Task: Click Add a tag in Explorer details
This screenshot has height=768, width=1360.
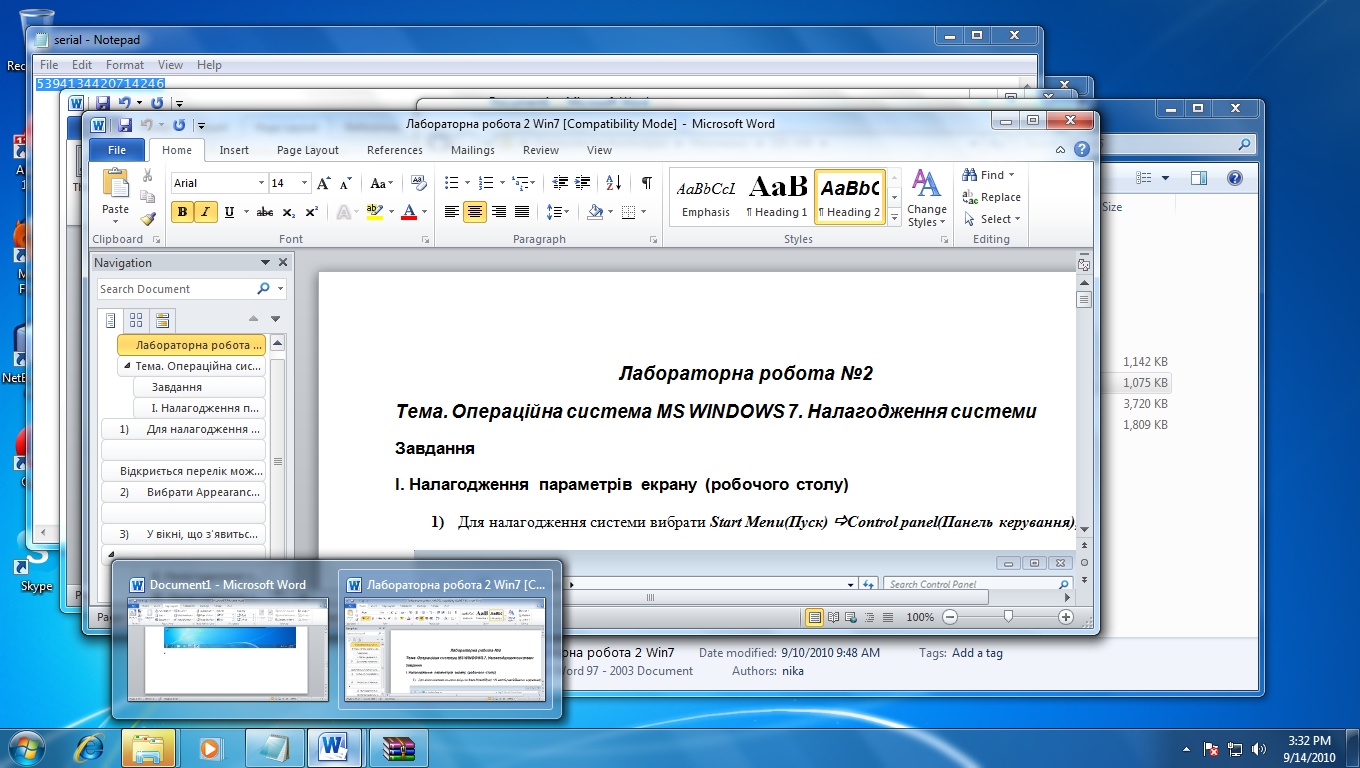Action: click(x=977, y=653)
